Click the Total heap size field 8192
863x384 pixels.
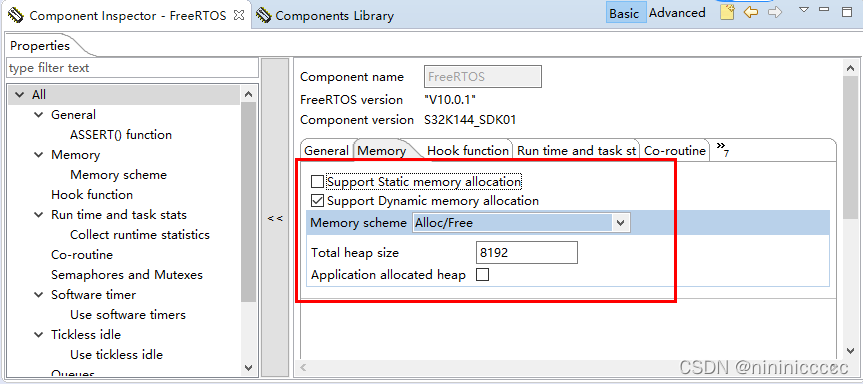526,253
